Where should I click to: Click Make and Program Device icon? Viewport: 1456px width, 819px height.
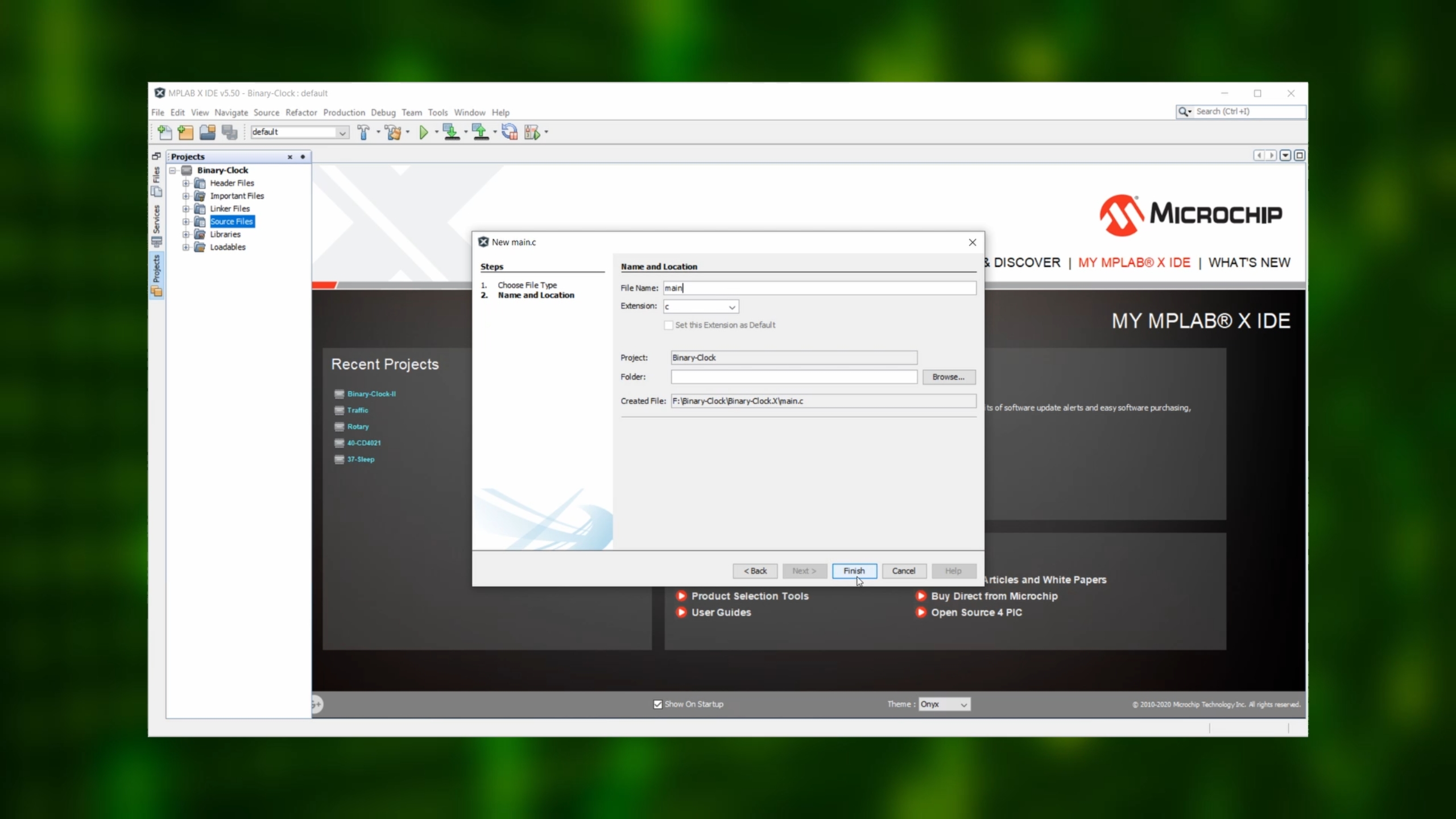tap(451, 133)
